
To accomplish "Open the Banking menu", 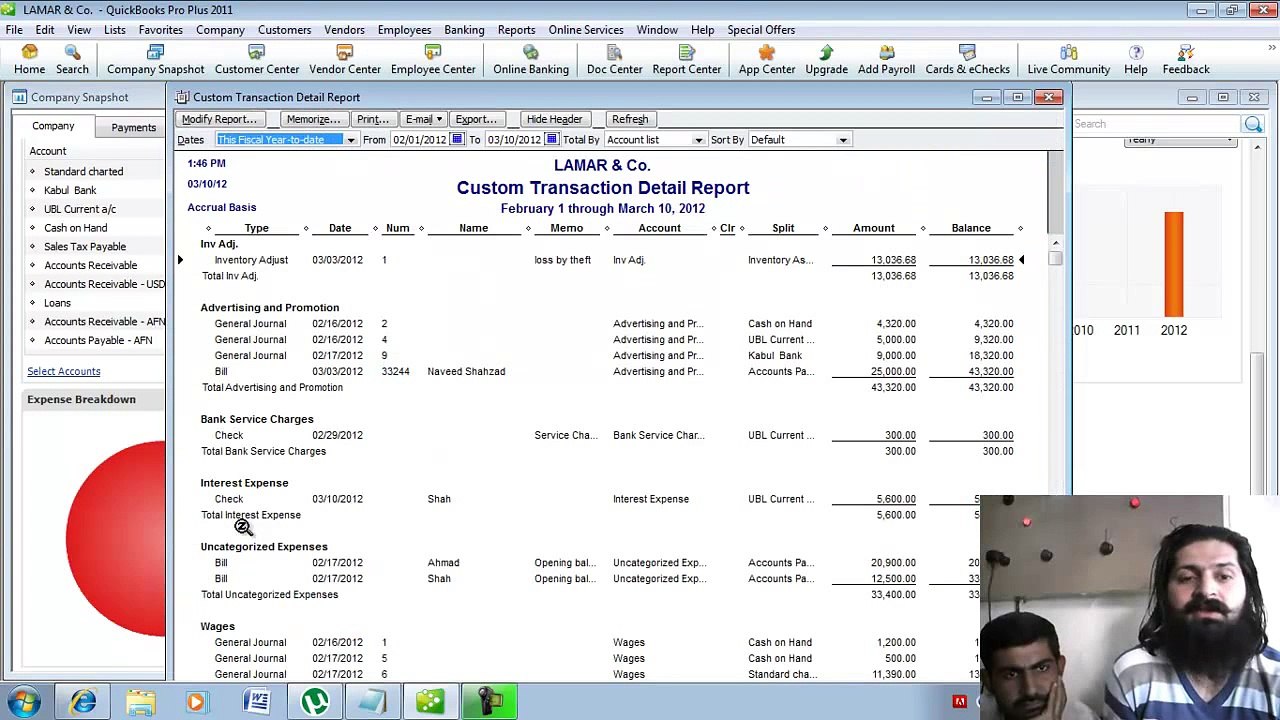I will tap(464, 30).
